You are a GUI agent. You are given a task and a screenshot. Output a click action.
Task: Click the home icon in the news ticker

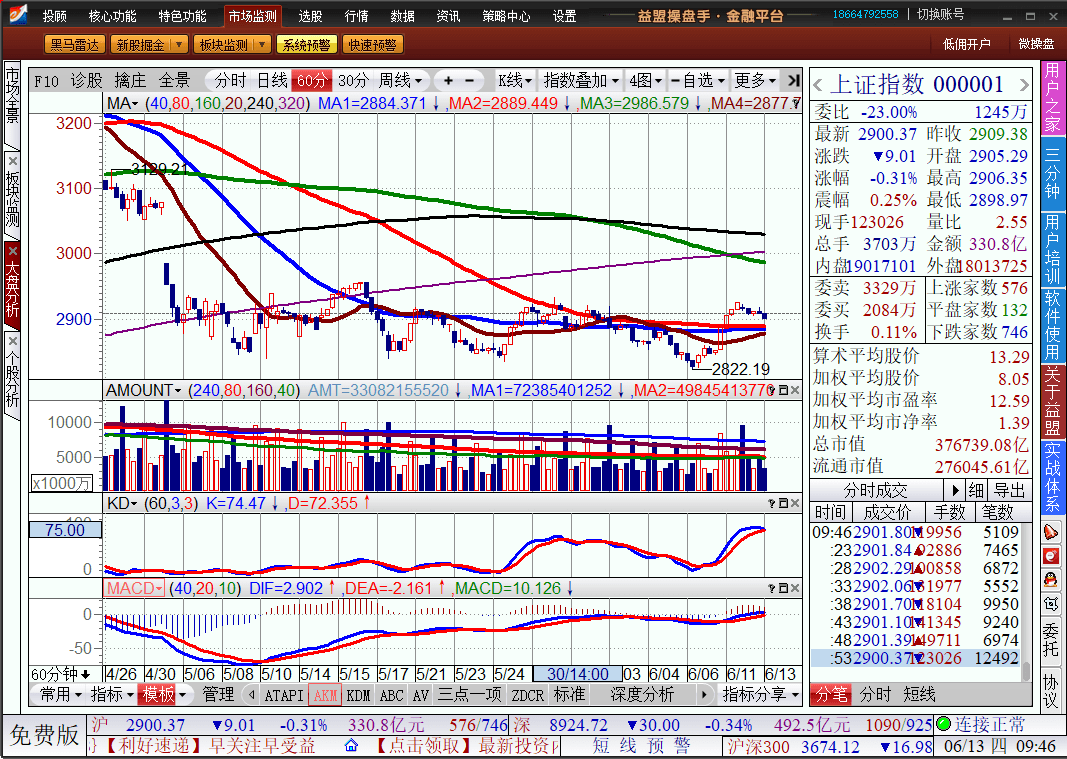tap(351, 746)
